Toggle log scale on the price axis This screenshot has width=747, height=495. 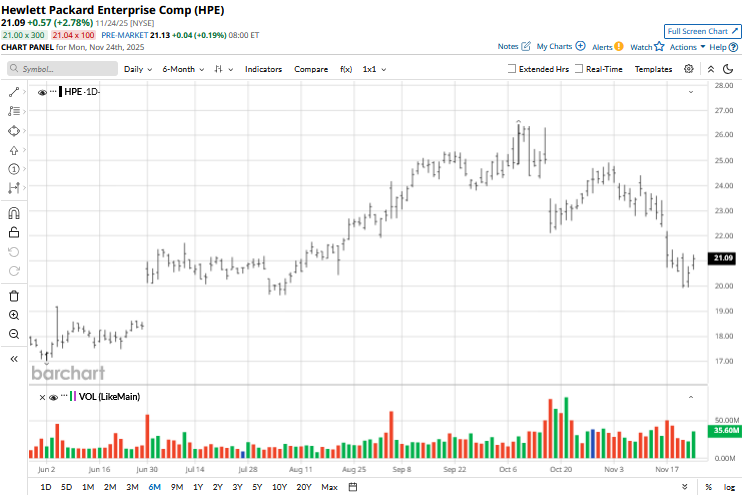[x=729, y=487]
